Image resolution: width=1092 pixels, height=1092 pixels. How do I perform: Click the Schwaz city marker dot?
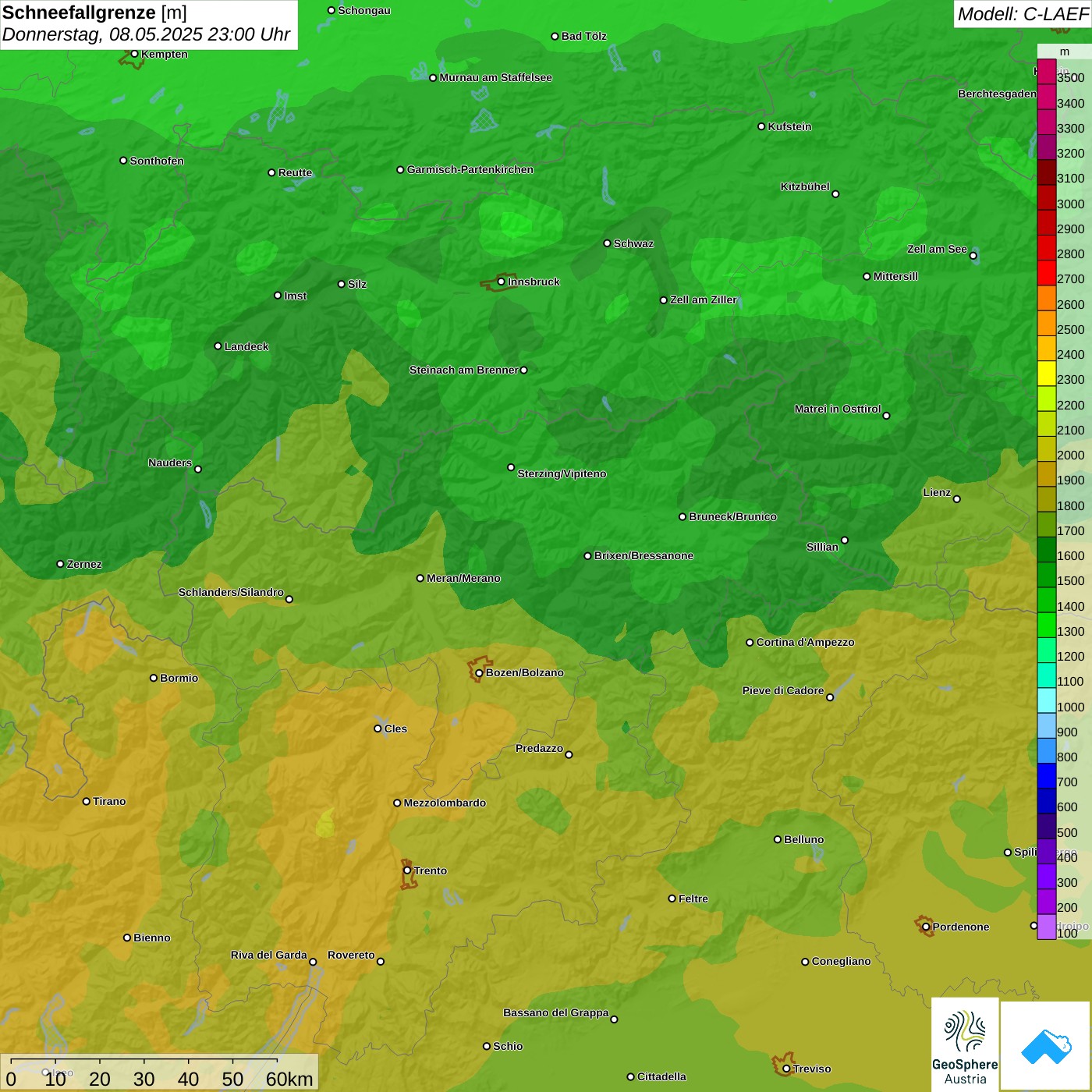point(607,243)
